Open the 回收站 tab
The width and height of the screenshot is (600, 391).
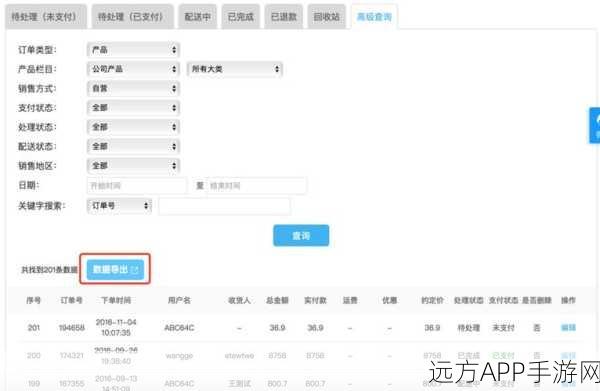(326, 17)
